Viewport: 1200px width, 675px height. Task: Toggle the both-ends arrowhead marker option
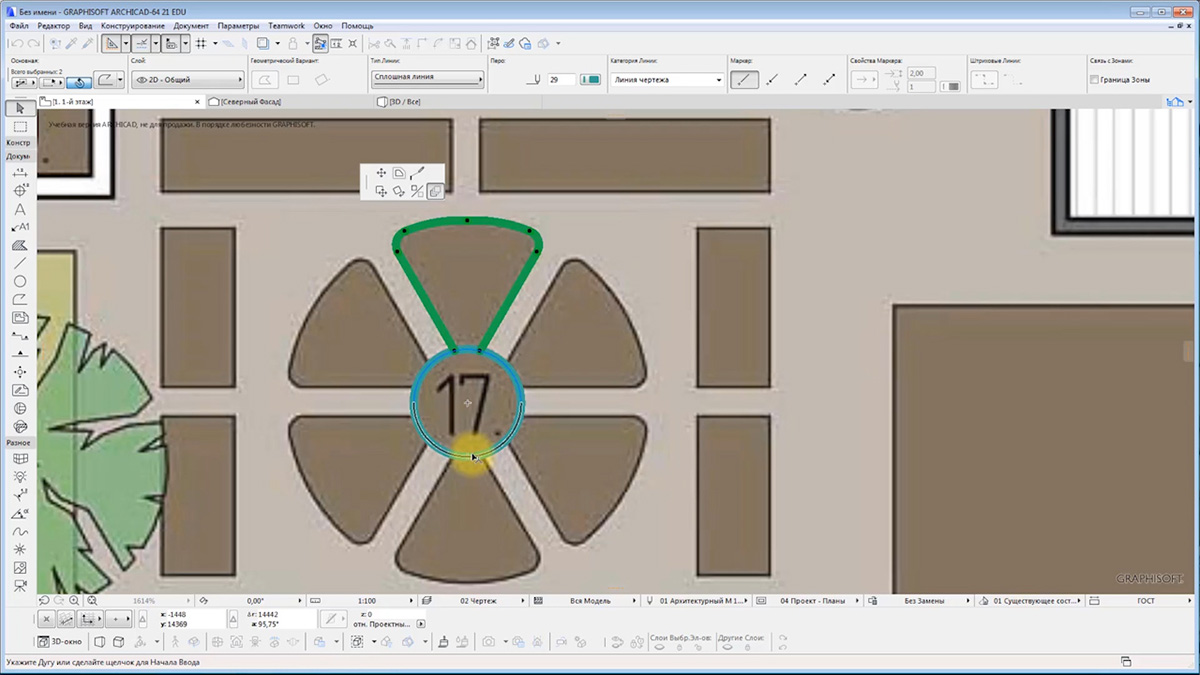pyautogui.click(x=829, y=80)
